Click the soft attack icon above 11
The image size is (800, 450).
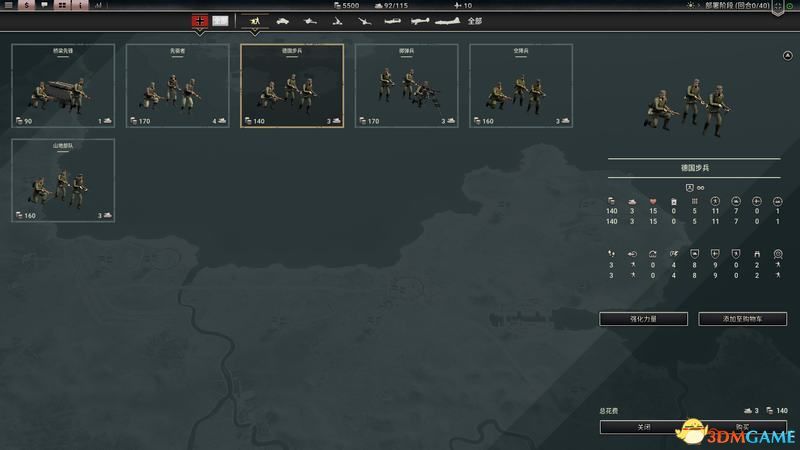click(715, 201)
